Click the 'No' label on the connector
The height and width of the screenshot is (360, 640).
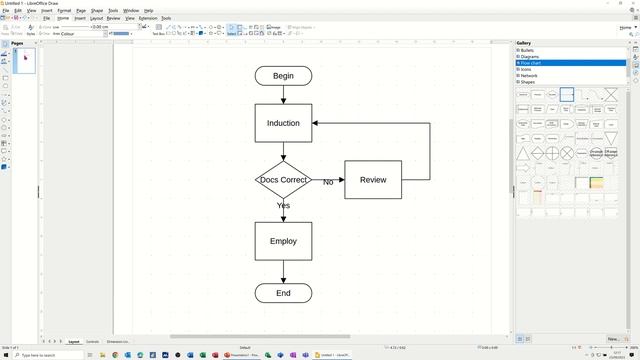(328, 182)
